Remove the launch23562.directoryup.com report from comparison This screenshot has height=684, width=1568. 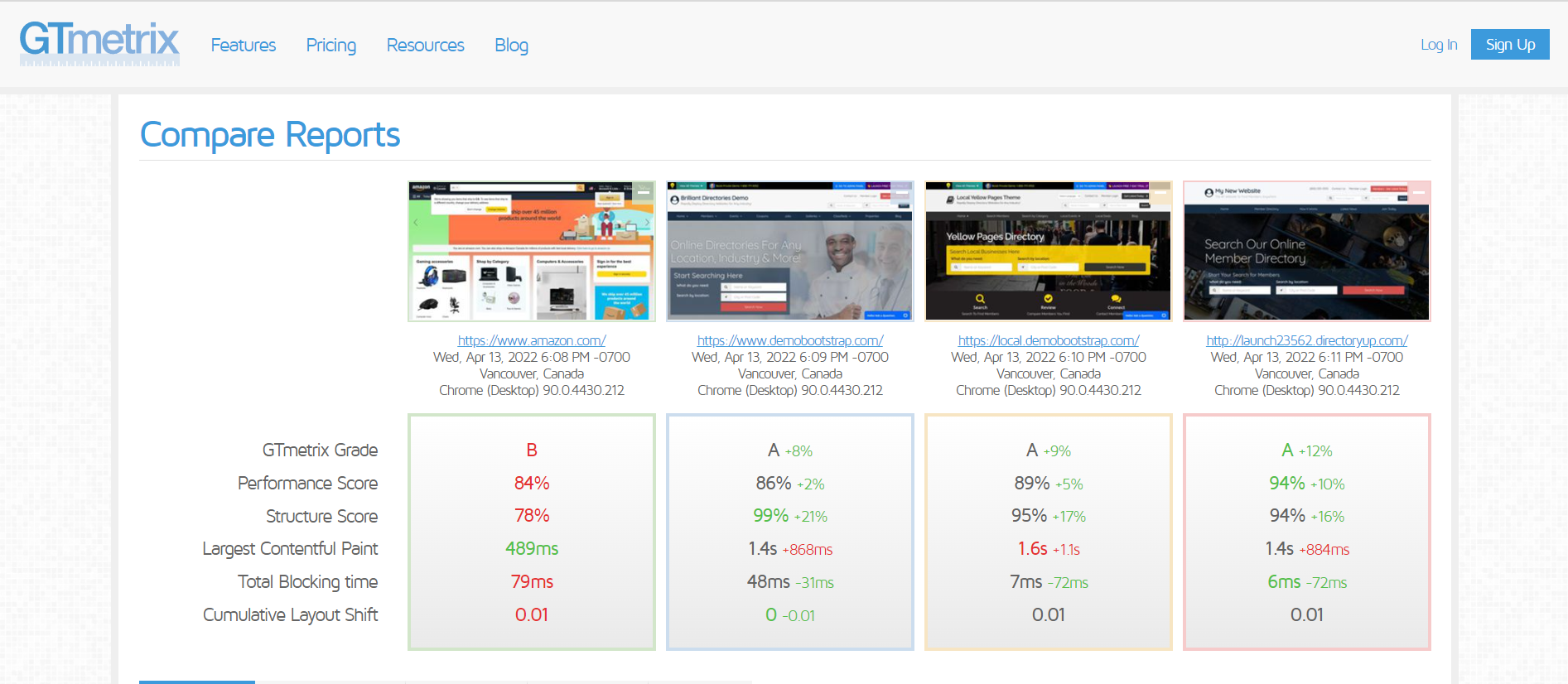coord(1419,192)
